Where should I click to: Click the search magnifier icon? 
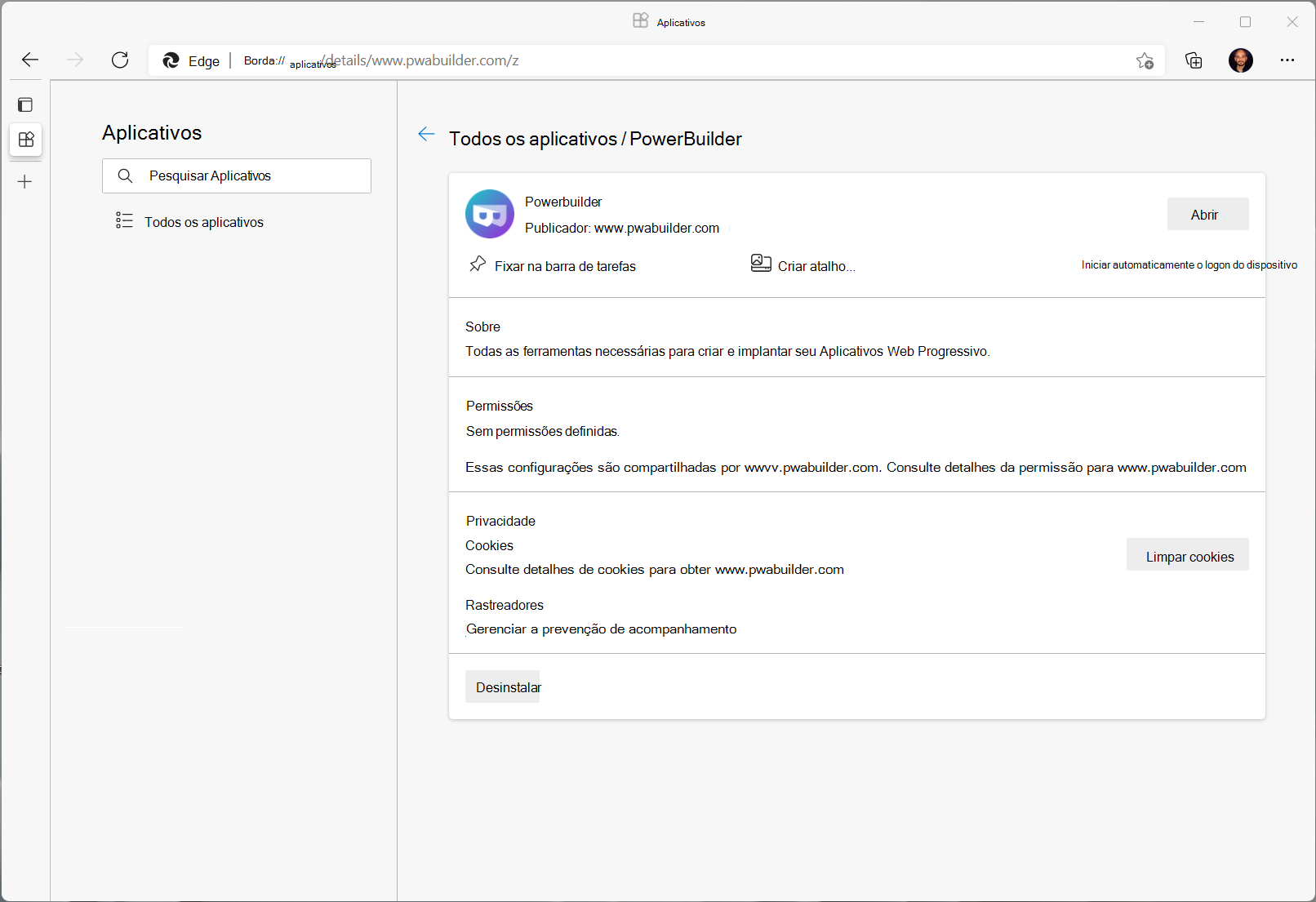[x=125, y=176]
